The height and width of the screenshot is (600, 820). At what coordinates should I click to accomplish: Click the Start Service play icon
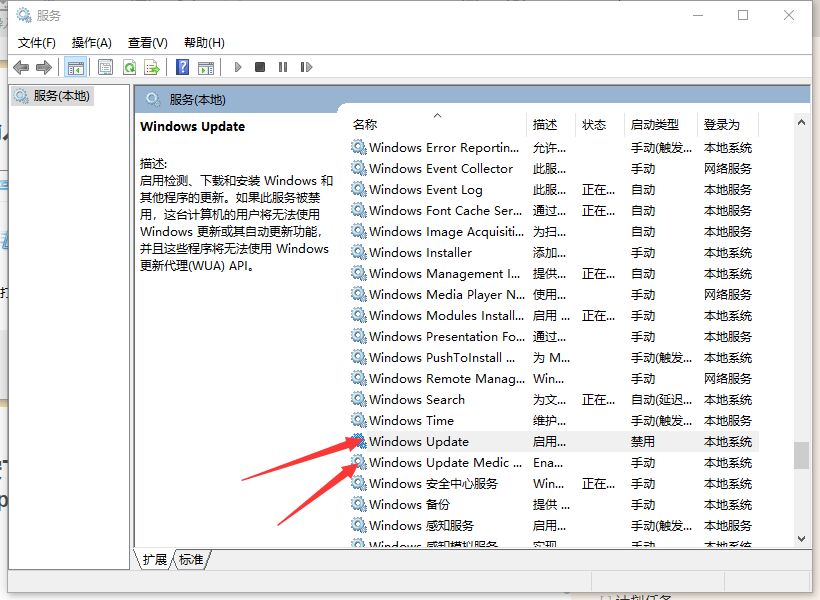tap(238, 67)
